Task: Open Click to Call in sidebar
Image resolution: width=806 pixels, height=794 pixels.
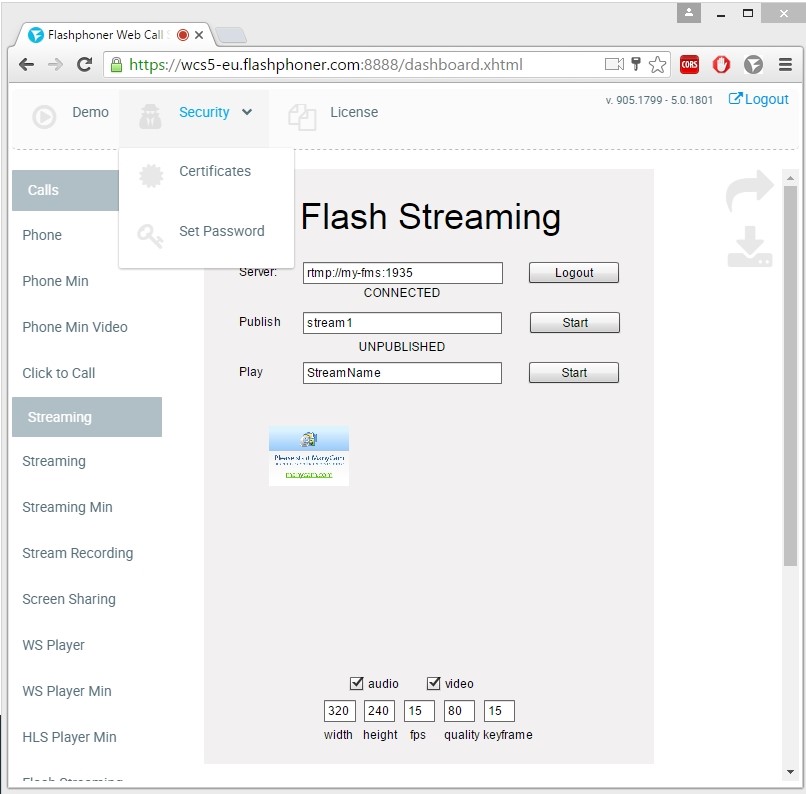Action: (x=59, y=373)
